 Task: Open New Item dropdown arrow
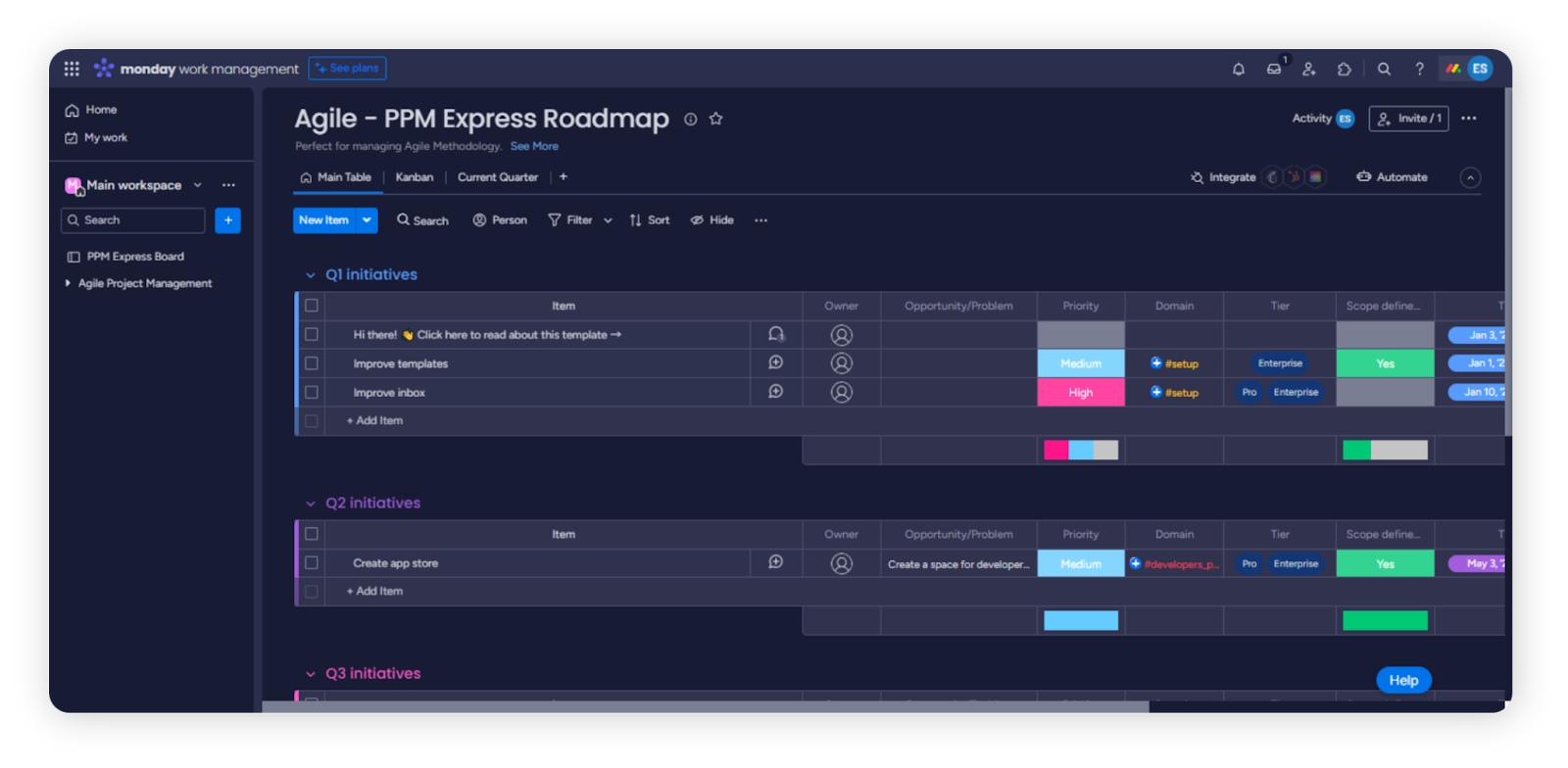(x=367, y=220)
